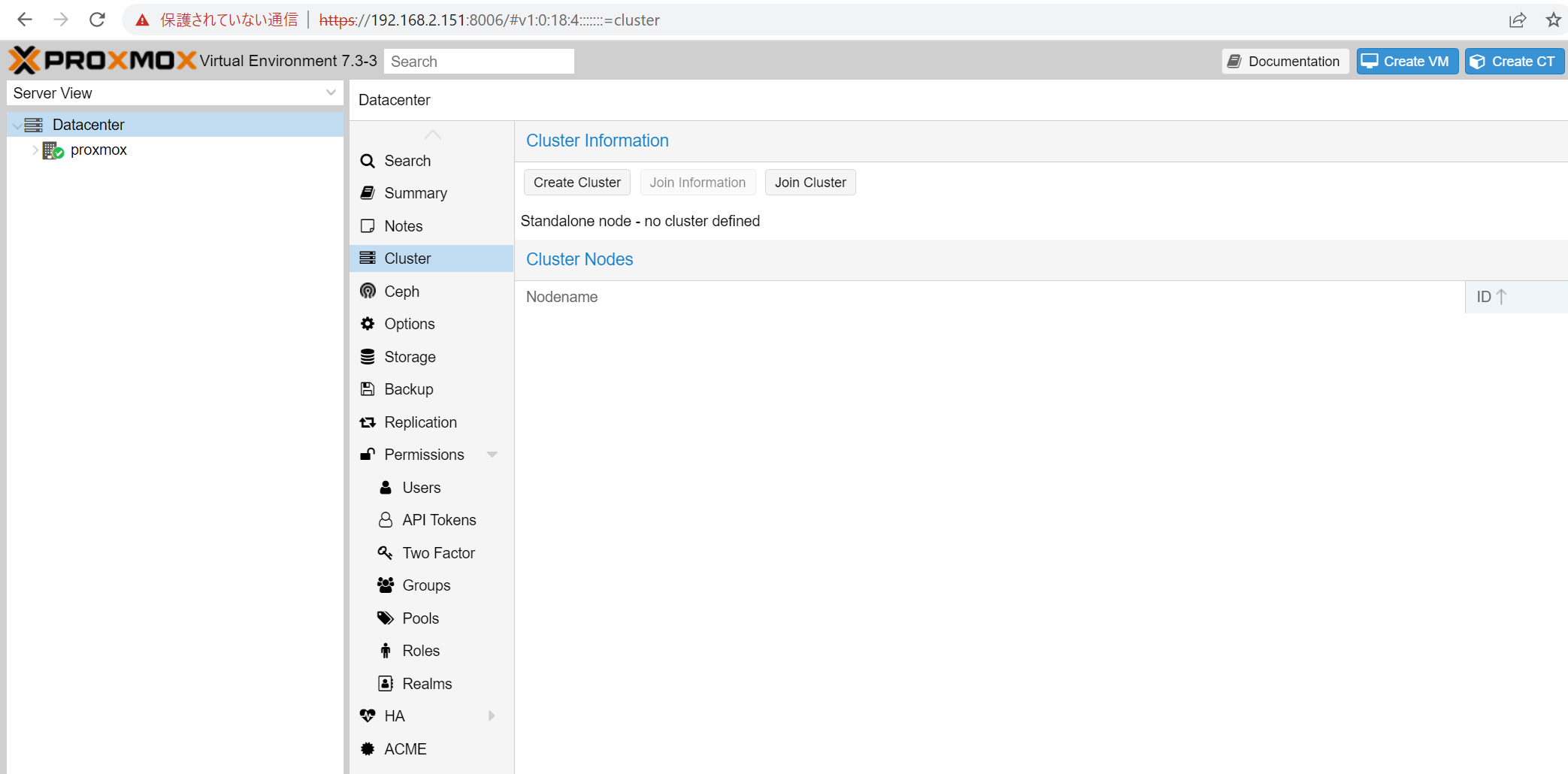1568x774 pixels.
Task: Click the Datacenter server icon in tree
Action: [x=34, y=125]
